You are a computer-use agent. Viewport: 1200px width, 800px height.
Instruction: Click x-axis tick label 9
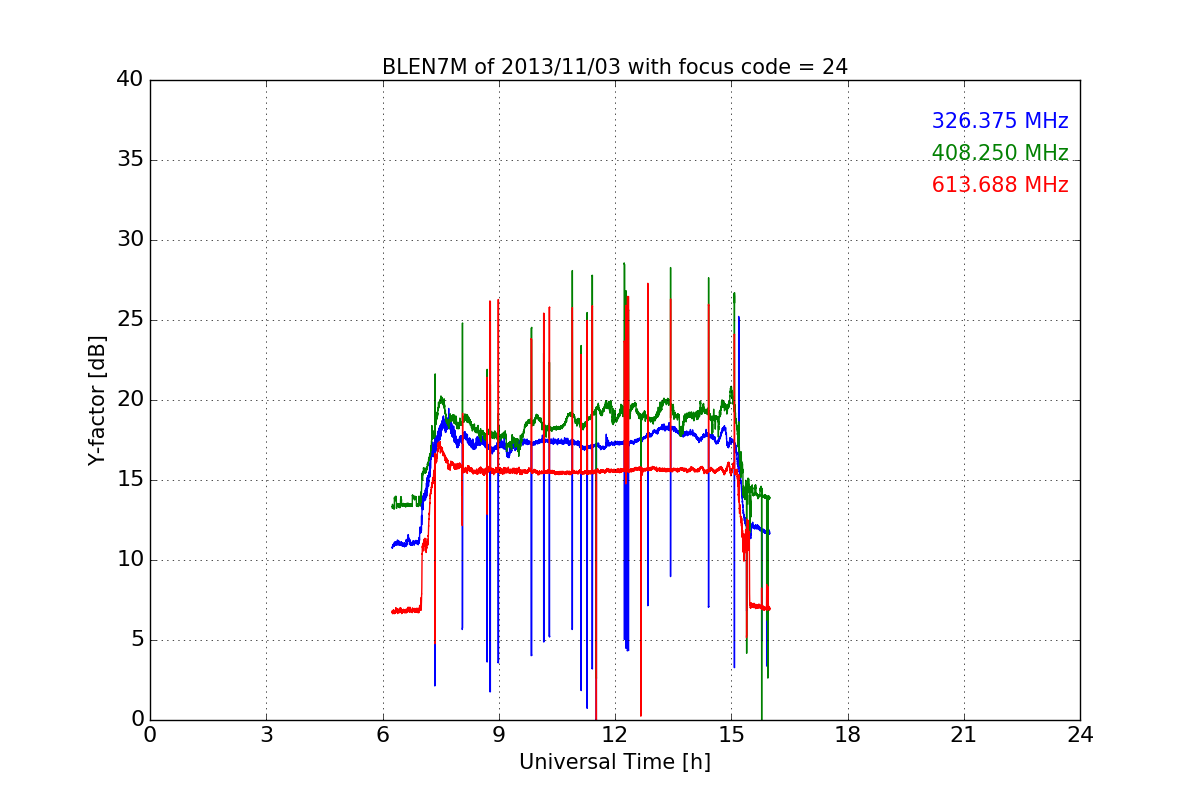(499, 735)
